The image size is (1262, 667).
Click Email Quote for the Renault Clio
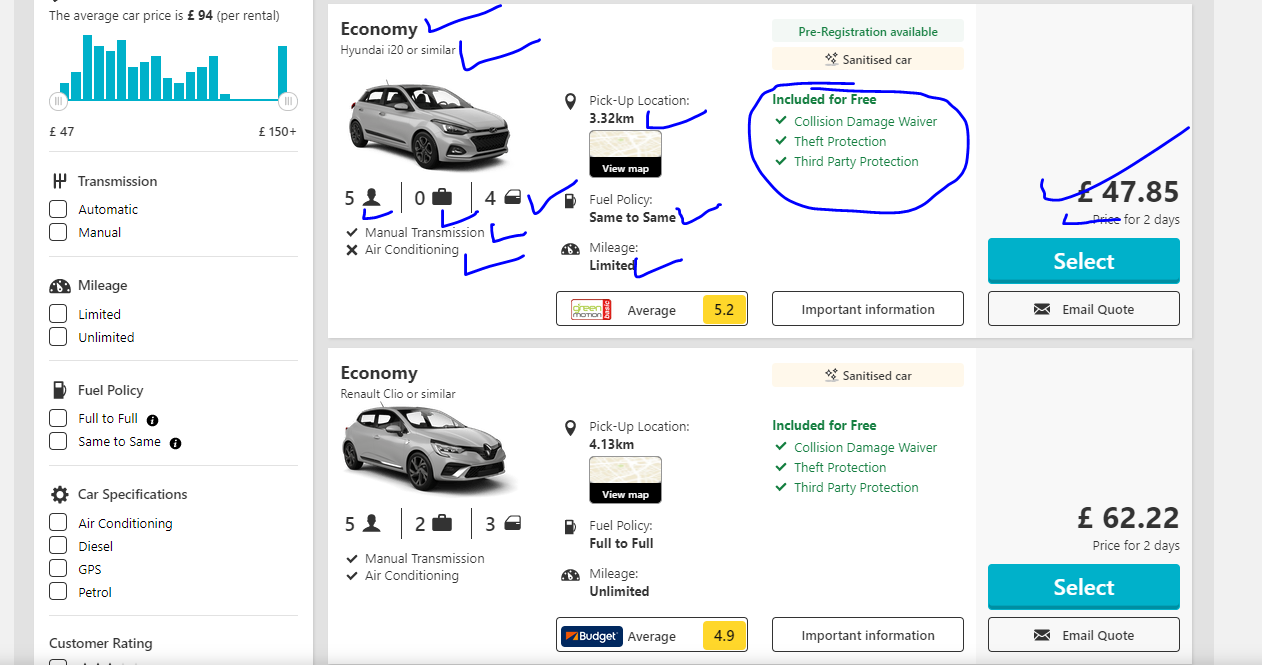[1084, 635]
